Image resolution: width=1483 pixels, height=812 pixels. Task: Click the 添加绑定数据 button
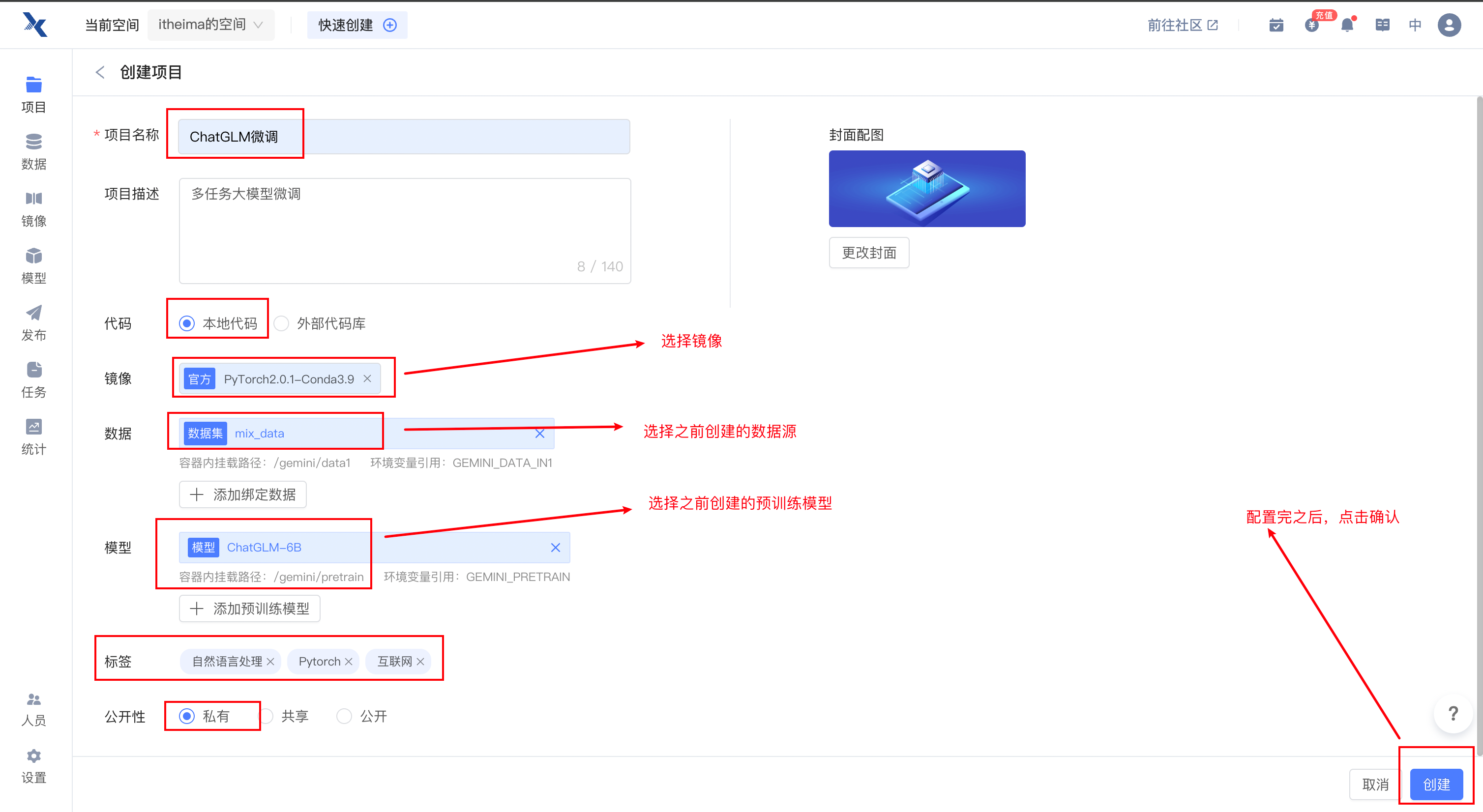click(x=242, y=495)
